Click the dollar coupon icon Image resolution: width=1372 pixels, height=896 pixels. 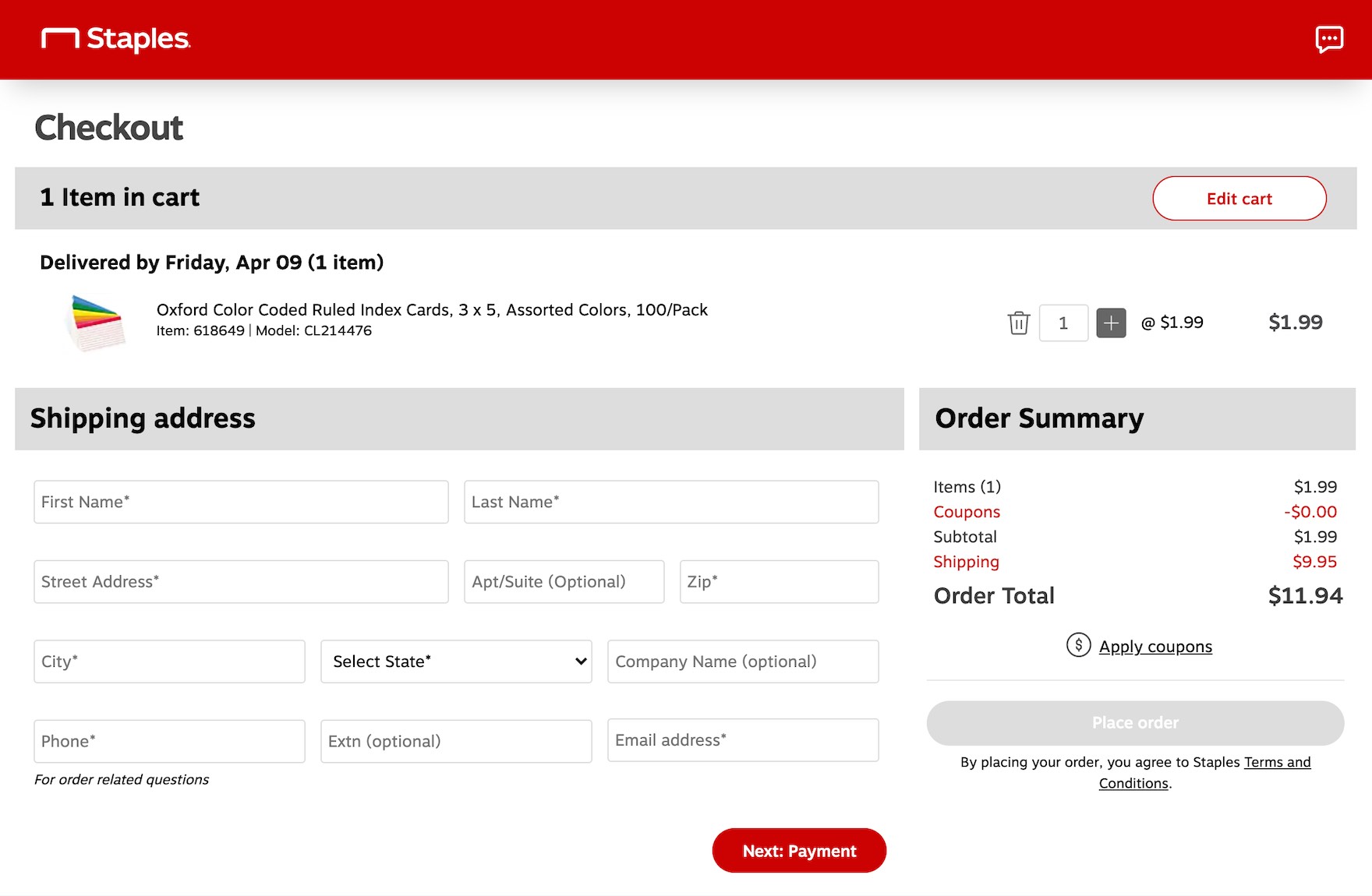(x=1078, y=645)
